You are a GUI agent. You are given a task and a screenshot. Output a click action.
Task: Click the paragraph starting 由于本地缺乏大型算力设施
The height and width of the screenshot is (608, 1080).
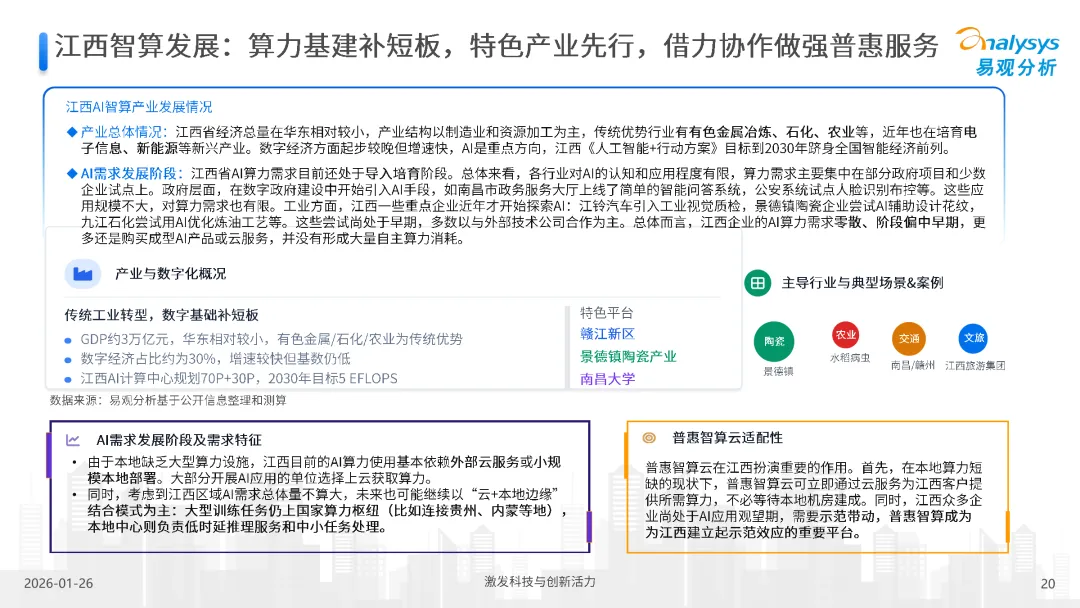324,470
